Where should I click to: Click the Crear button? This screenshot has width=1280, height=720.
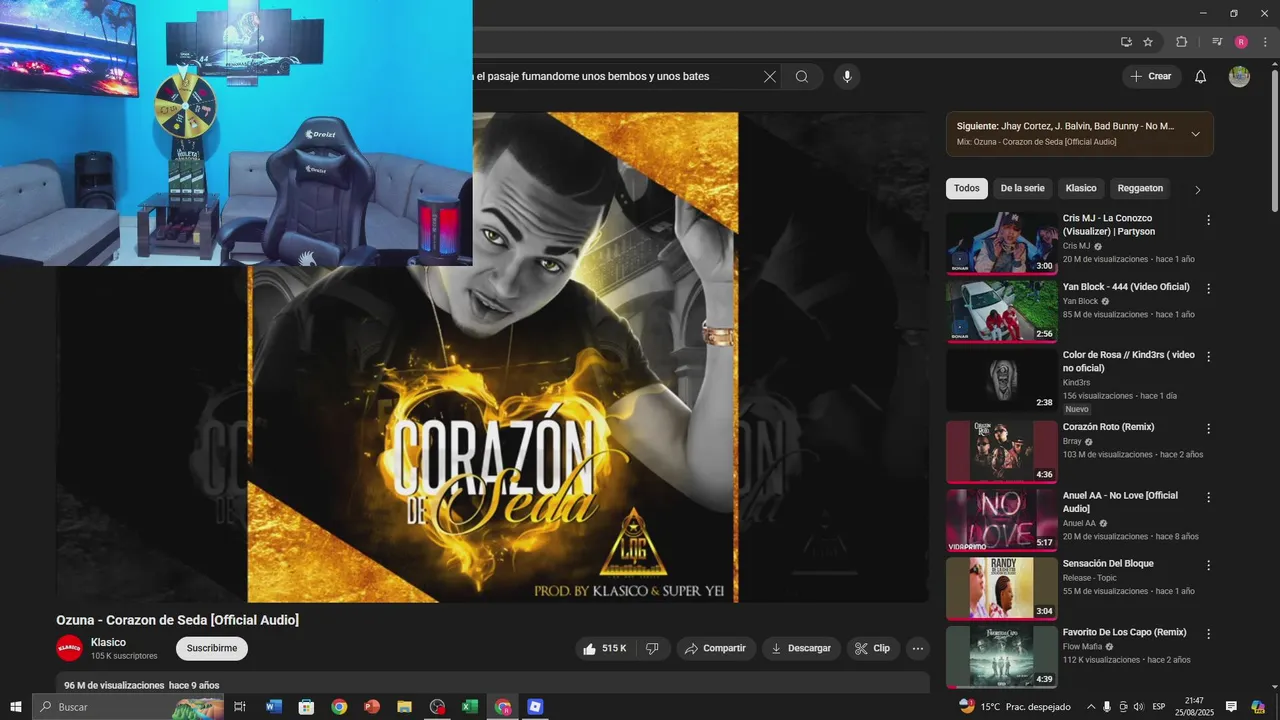1151,77
